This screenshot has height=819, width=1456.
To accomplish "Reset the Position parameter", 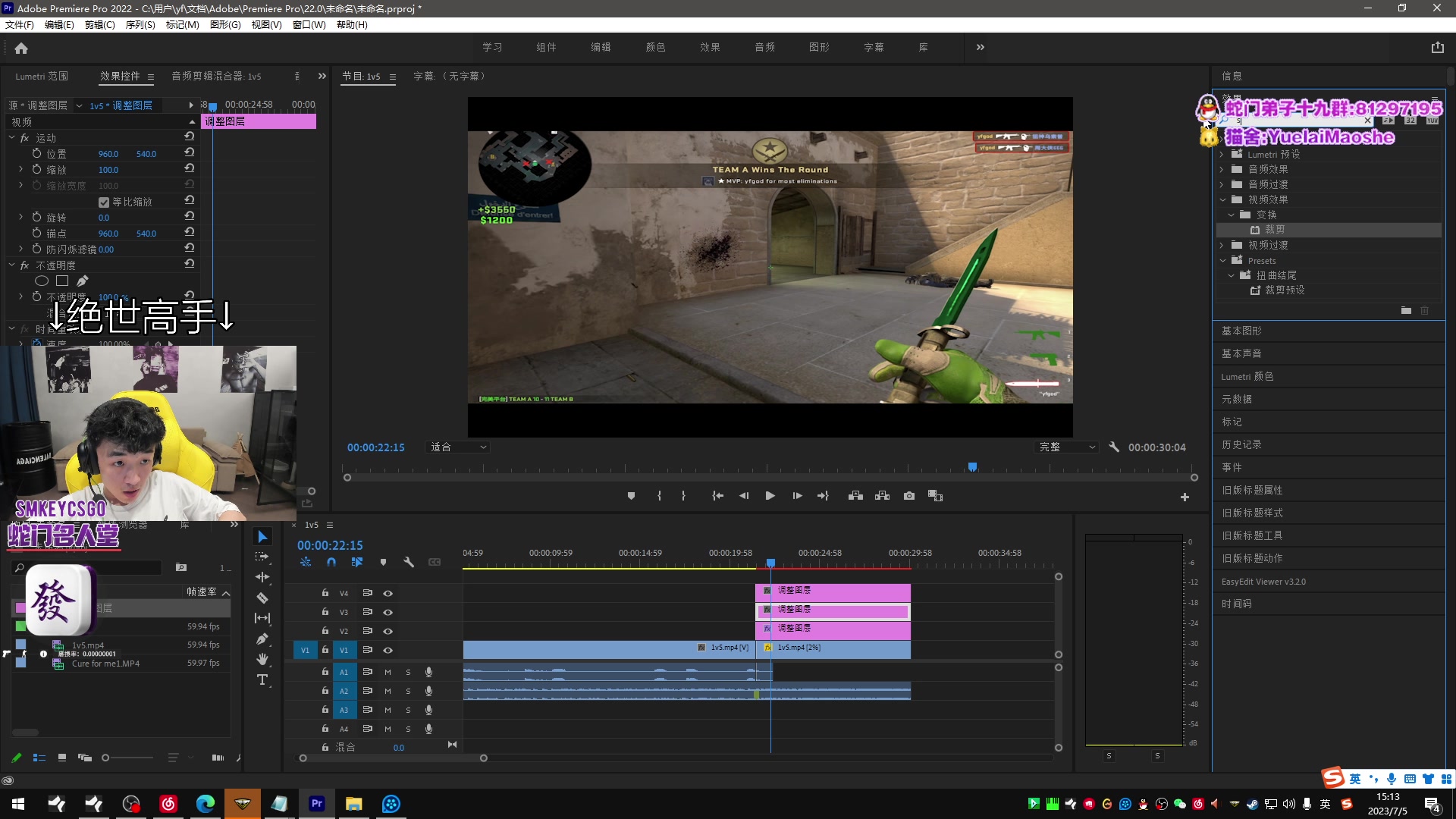I will coord(190,153).
